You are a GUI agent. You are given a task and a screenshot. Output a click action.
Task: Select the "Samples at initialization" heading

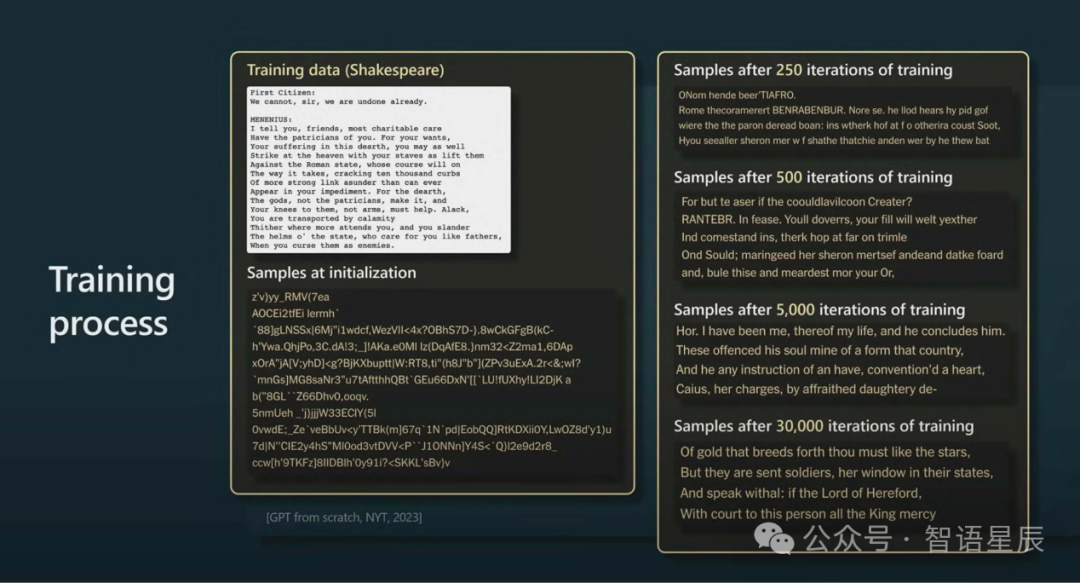click(331, 273)
